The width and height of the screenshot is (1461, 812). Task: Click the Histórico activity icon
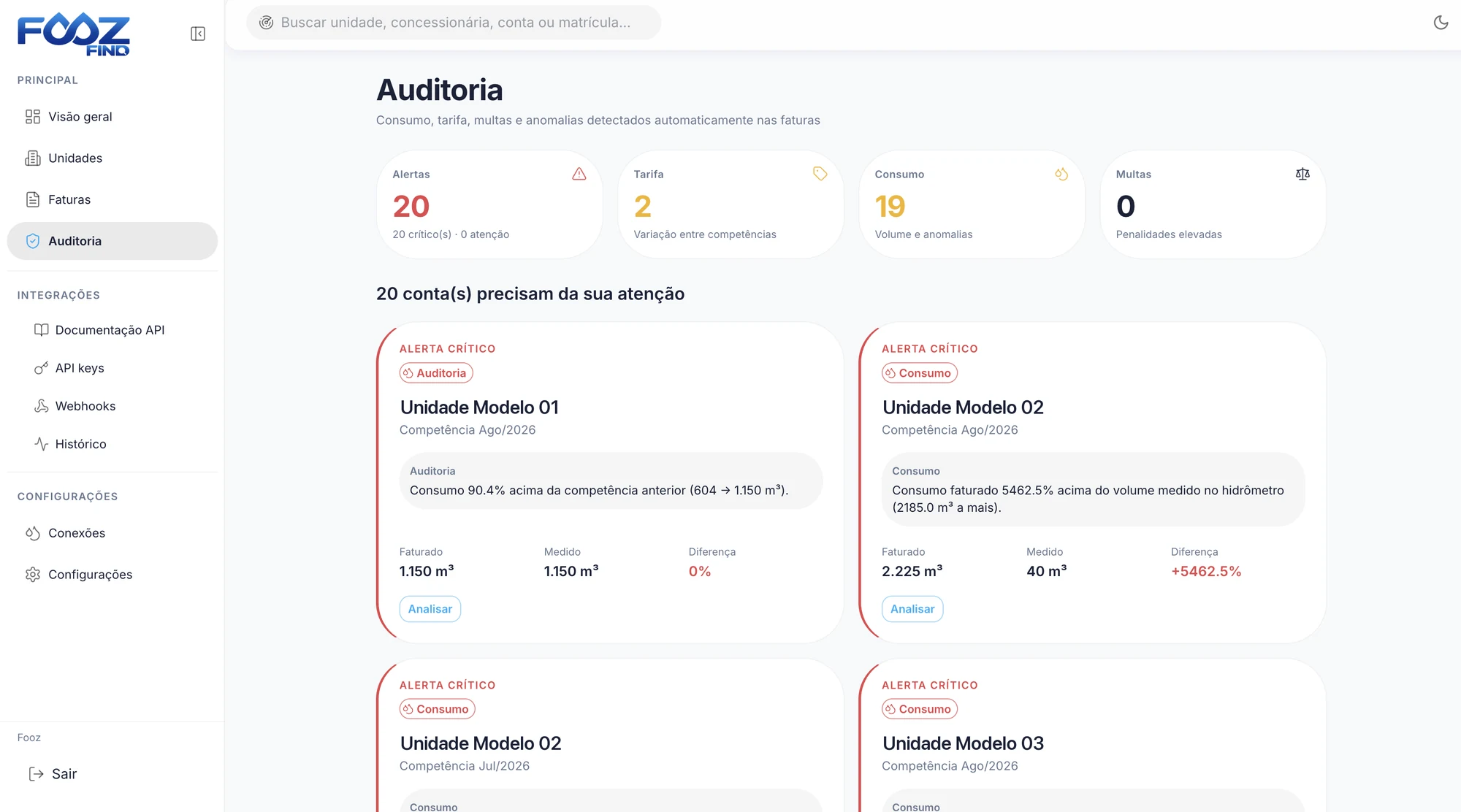point(42,444)
